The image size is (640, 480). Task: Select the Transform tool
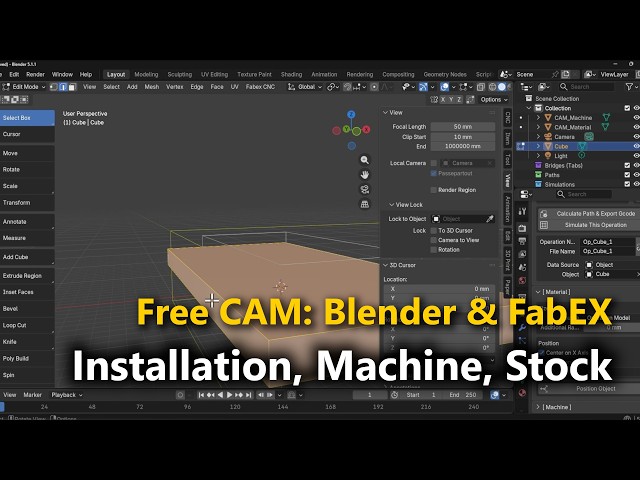pyautogui.click(x=27, y=202)
